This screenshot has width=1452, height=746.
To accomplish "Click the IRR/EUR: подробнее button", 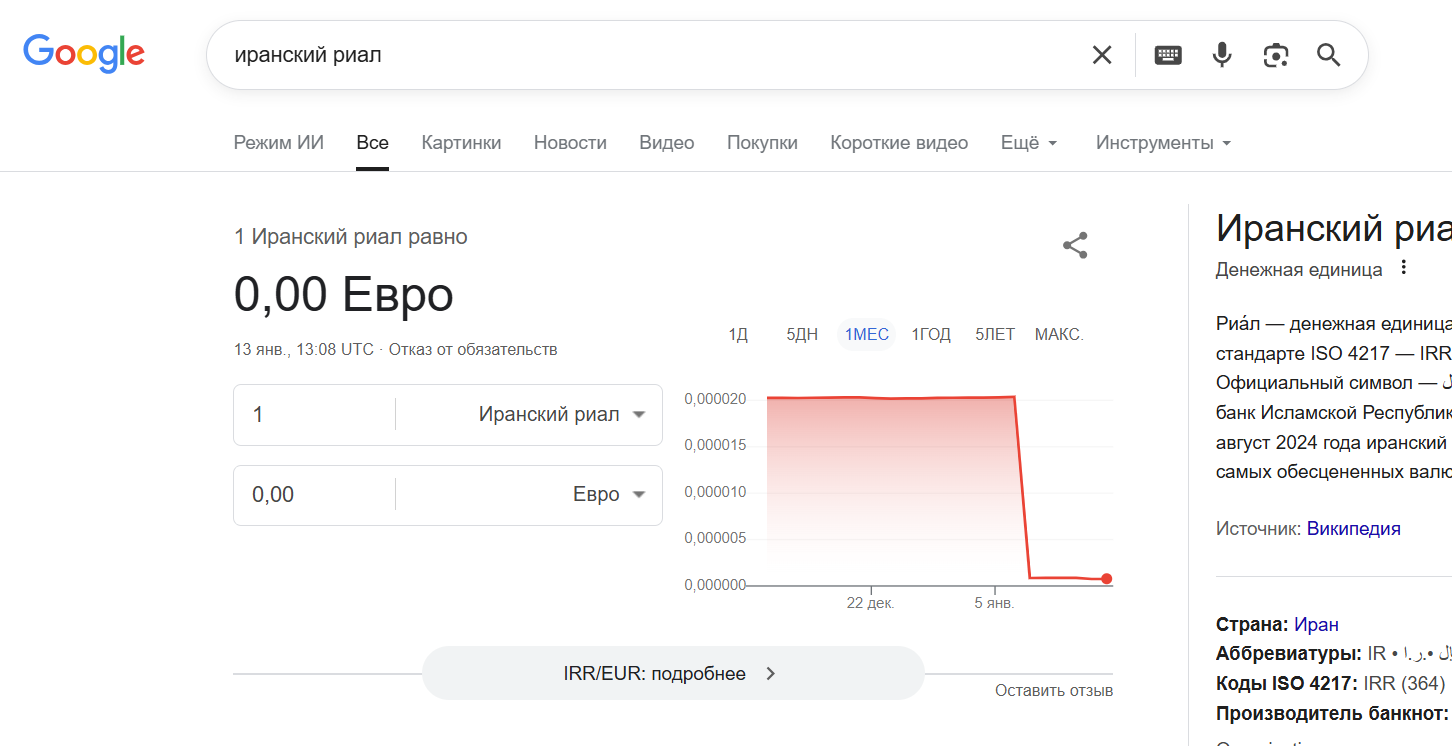I will (x=672, y=673).
